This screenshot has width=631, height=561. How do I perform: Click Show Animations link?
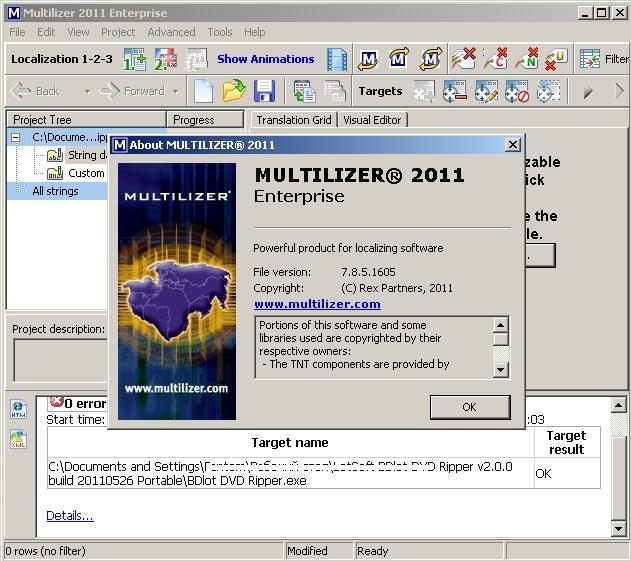pyautogui.click(x=266, y=59)
